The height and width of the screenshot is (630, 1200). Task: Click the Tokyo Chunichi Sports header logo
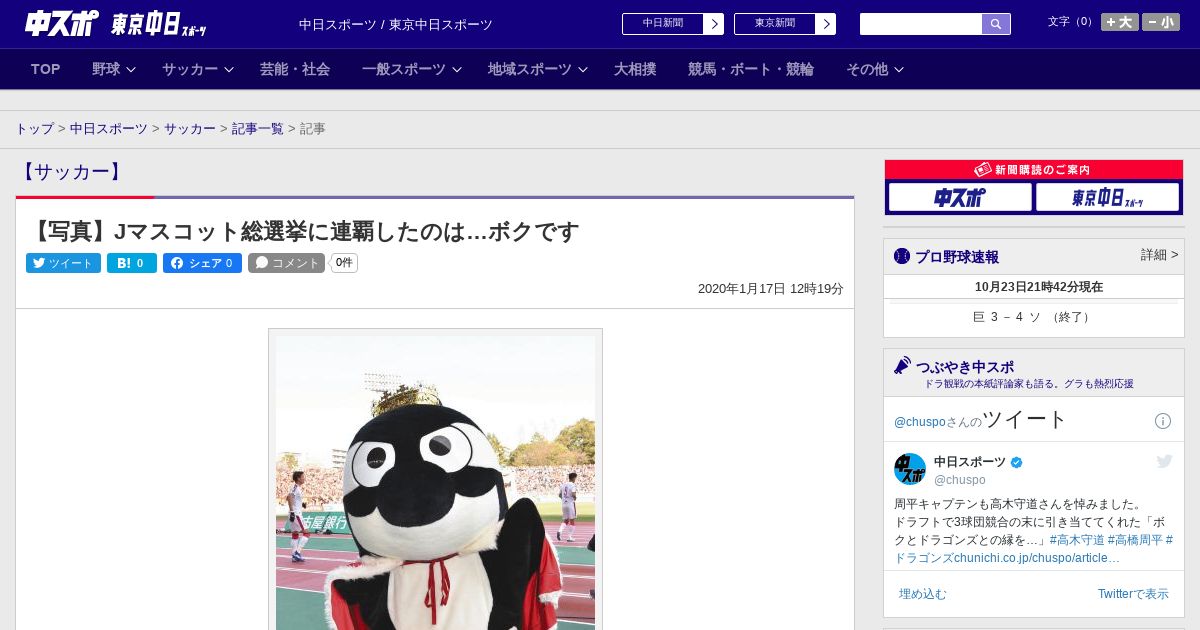[159, 24]
